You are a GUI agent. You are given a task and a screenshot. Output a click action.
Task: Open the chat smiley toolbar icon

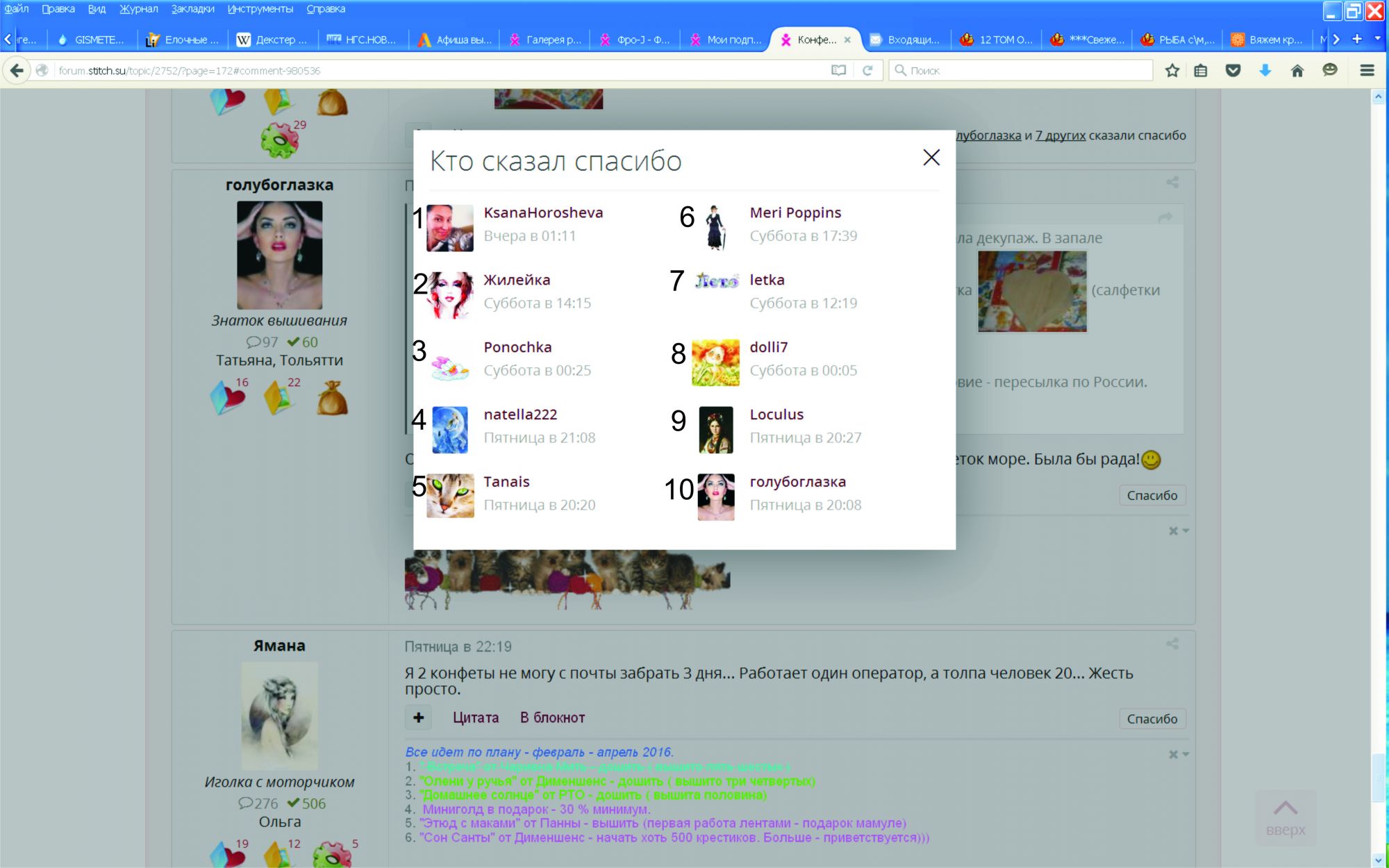1329,70
